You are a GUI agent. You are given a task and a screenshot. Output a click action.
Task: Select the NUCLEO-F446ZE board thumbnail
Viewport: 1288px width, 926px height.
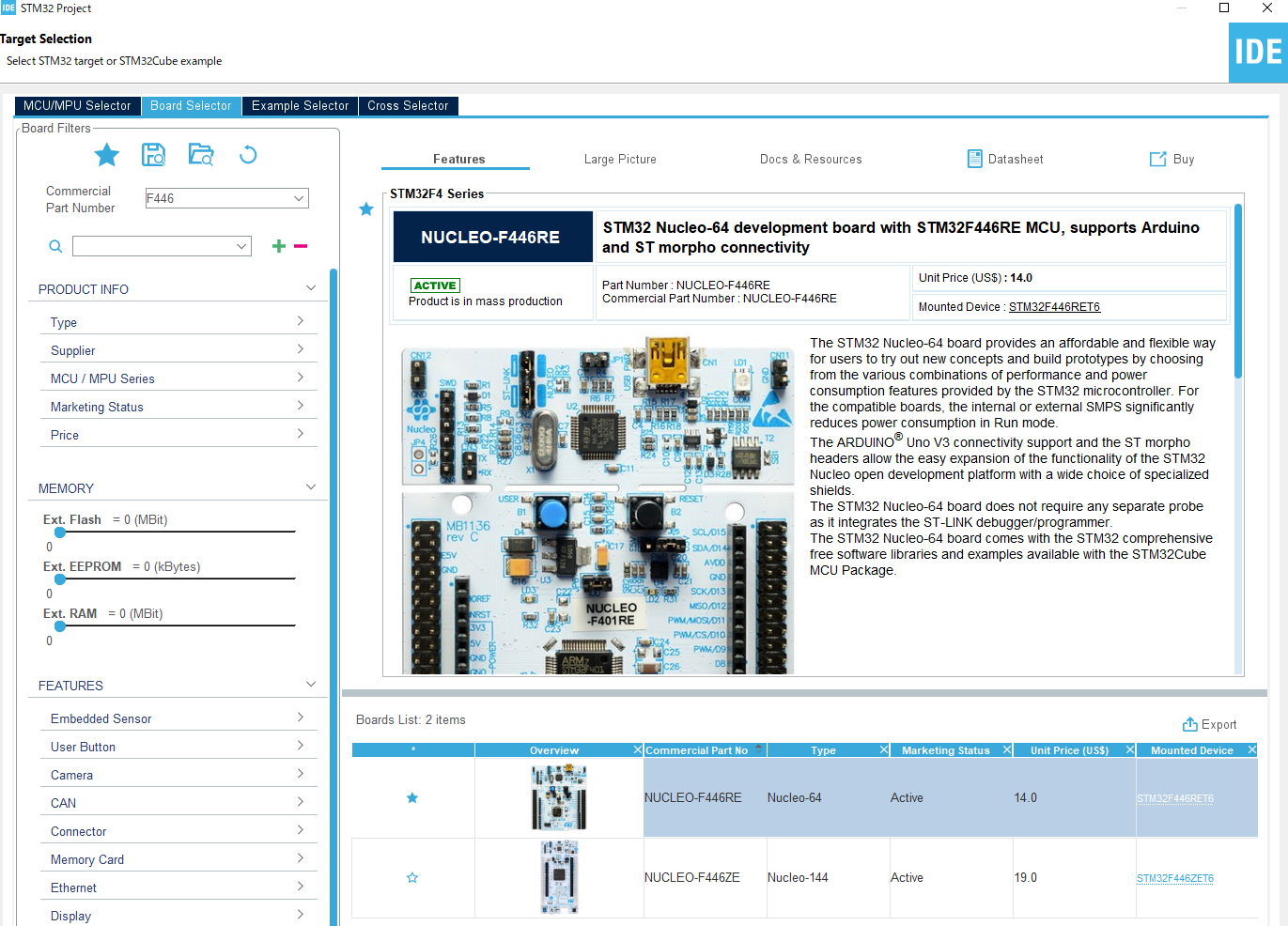pyautogui.click(x=559, y=878)
